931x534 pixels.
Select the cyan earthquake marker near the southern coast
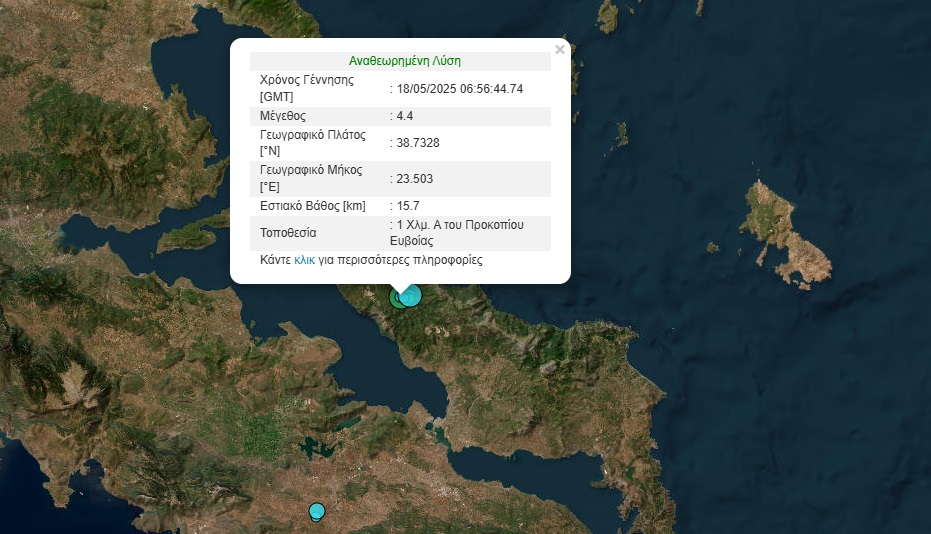(x=317, y=511)
